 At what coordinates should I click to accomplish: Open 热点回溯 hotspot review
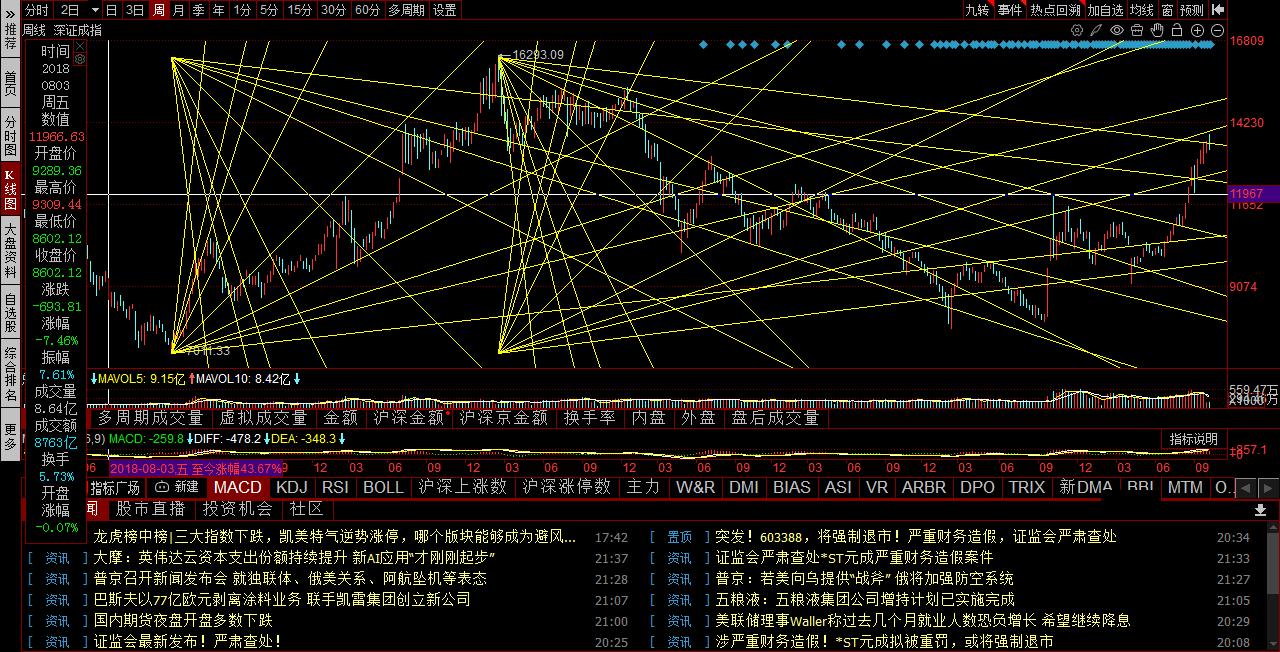point(1056,10)
